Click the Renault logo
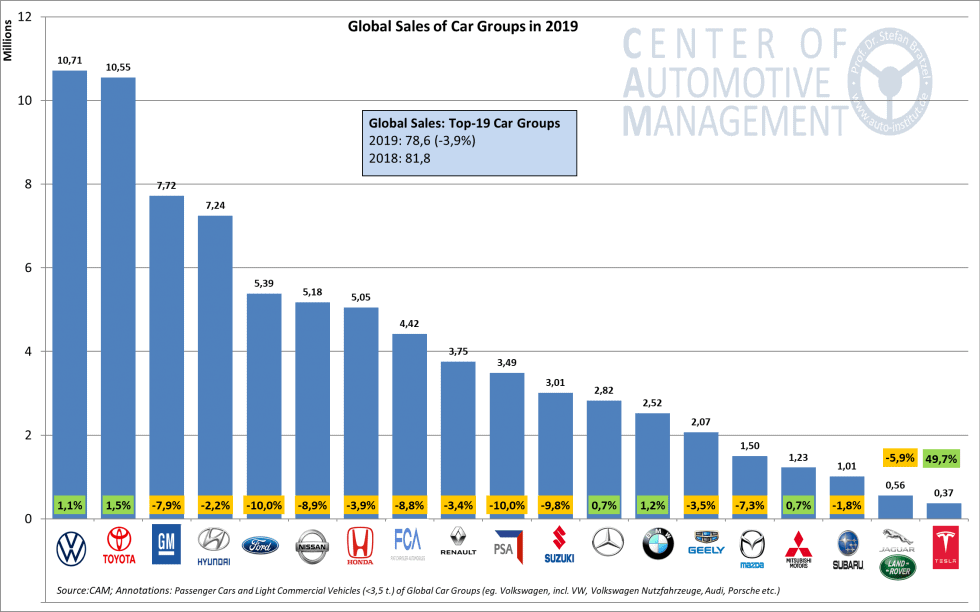The height and width of the screenshot is (612, 980). click(x=458, y=541)
